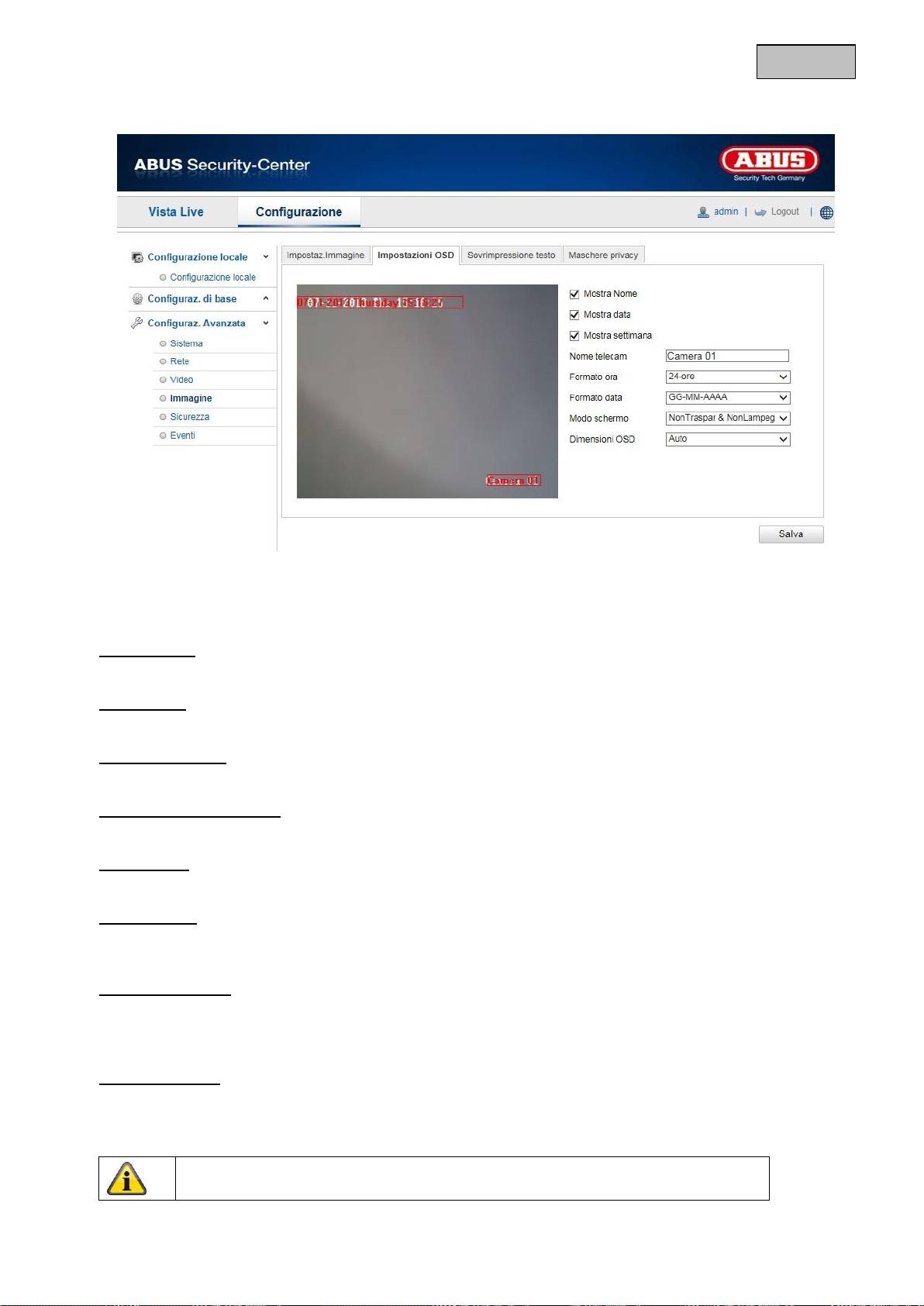Open the Dimensioni OSD dropdown

tap(727, 439)
